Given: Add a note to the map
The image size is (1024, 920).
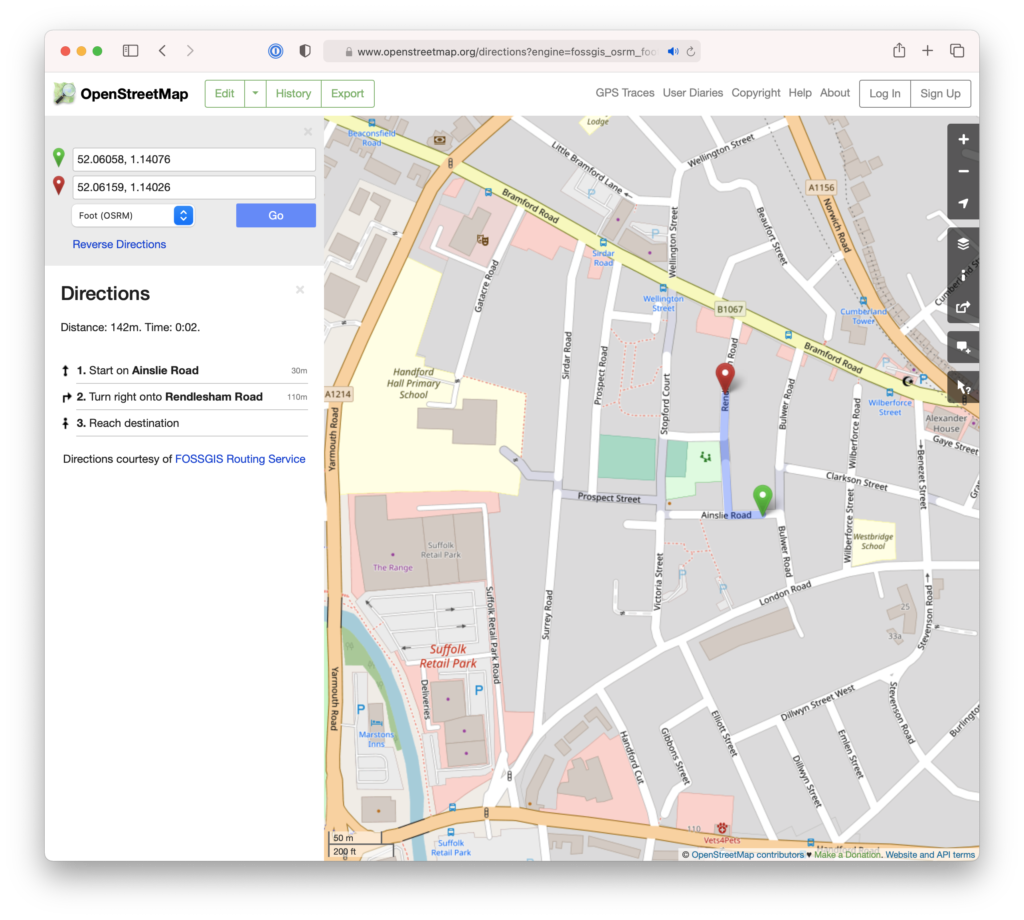Looking at the screenshot, I should coord(963,347).
